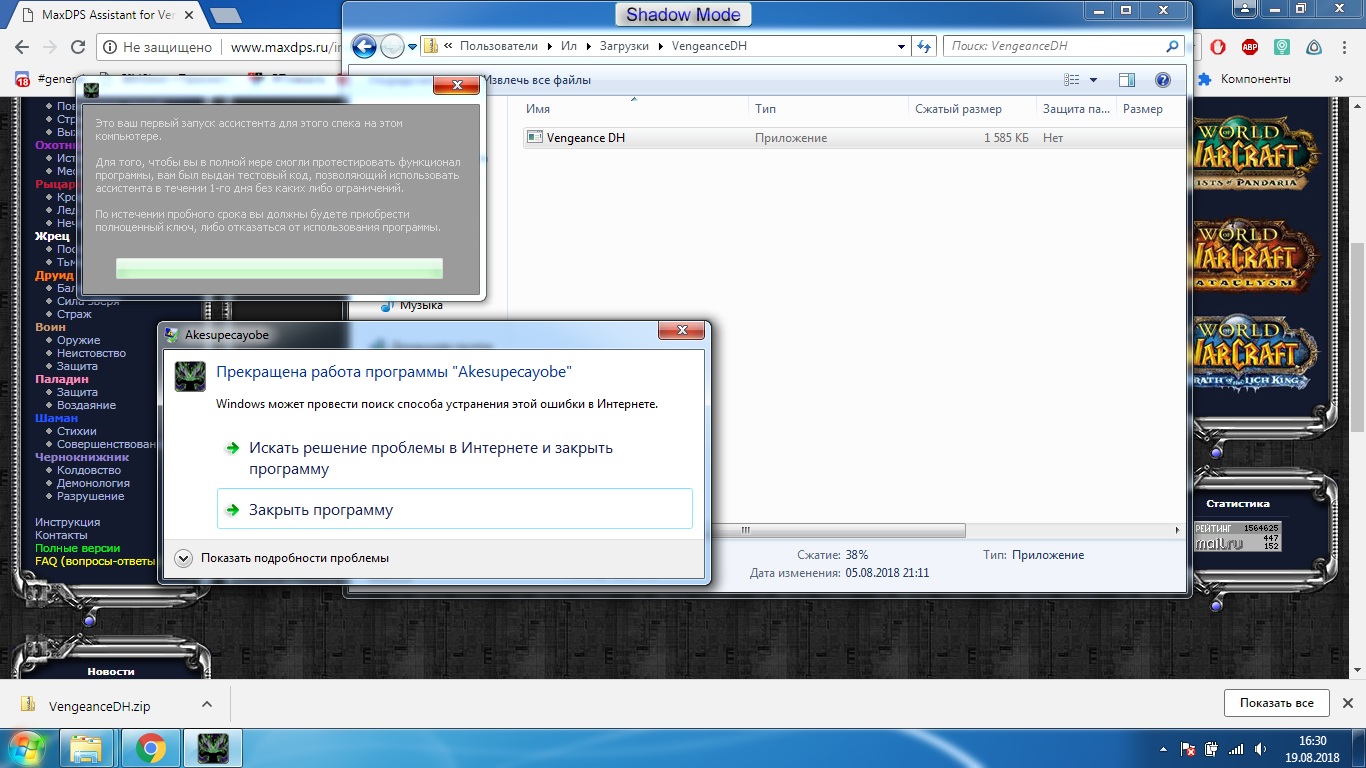Click the AdBlock Plus extension icon
This screenshot has width=1366, height=768.
[1250, 47]
